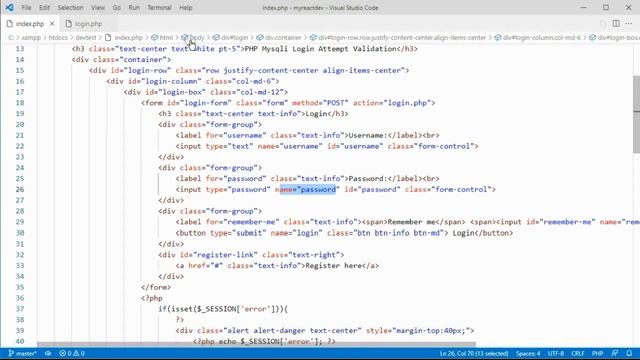
Task: Open the div#login-column.col-md-6 breadcrumb
Action: click(x=538, y=38)
